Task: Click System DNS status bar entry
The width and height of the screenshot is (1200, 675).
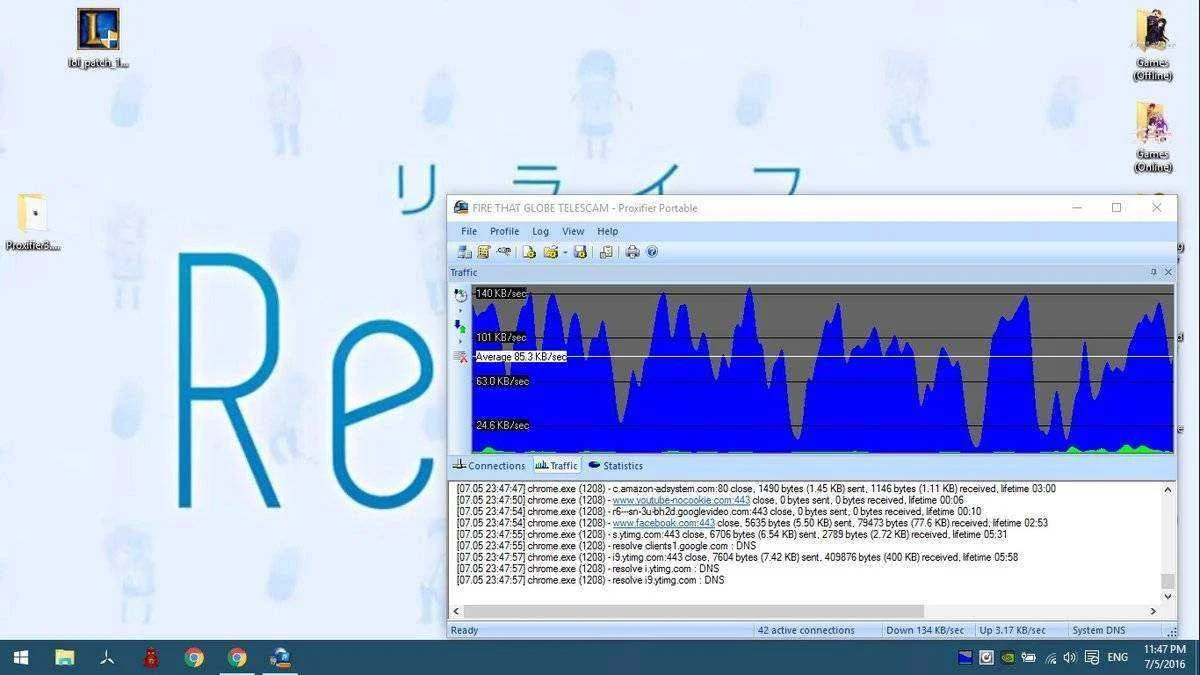Action: pos(1100,631)
